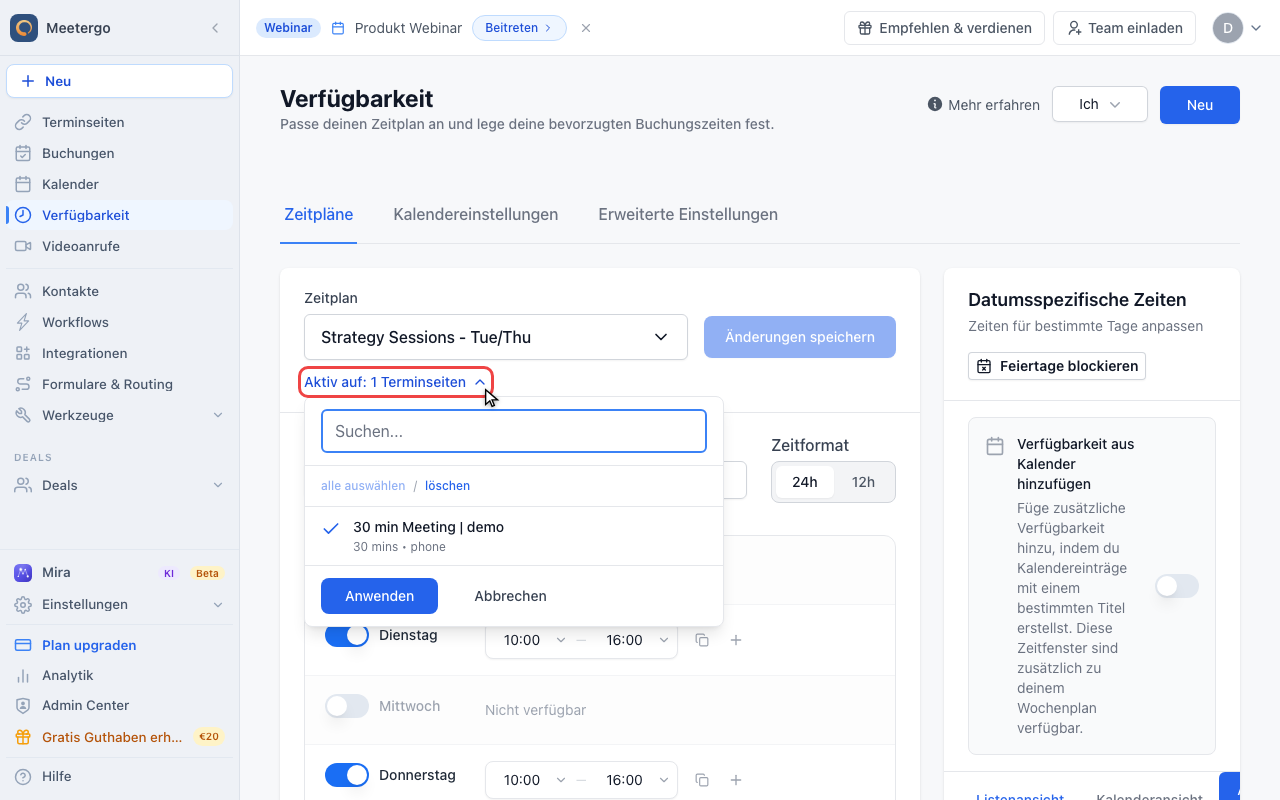1280x800 pixels.
Task: Switch to the Erweiterte Einstellungen tab
Action: tap(688, 214)
